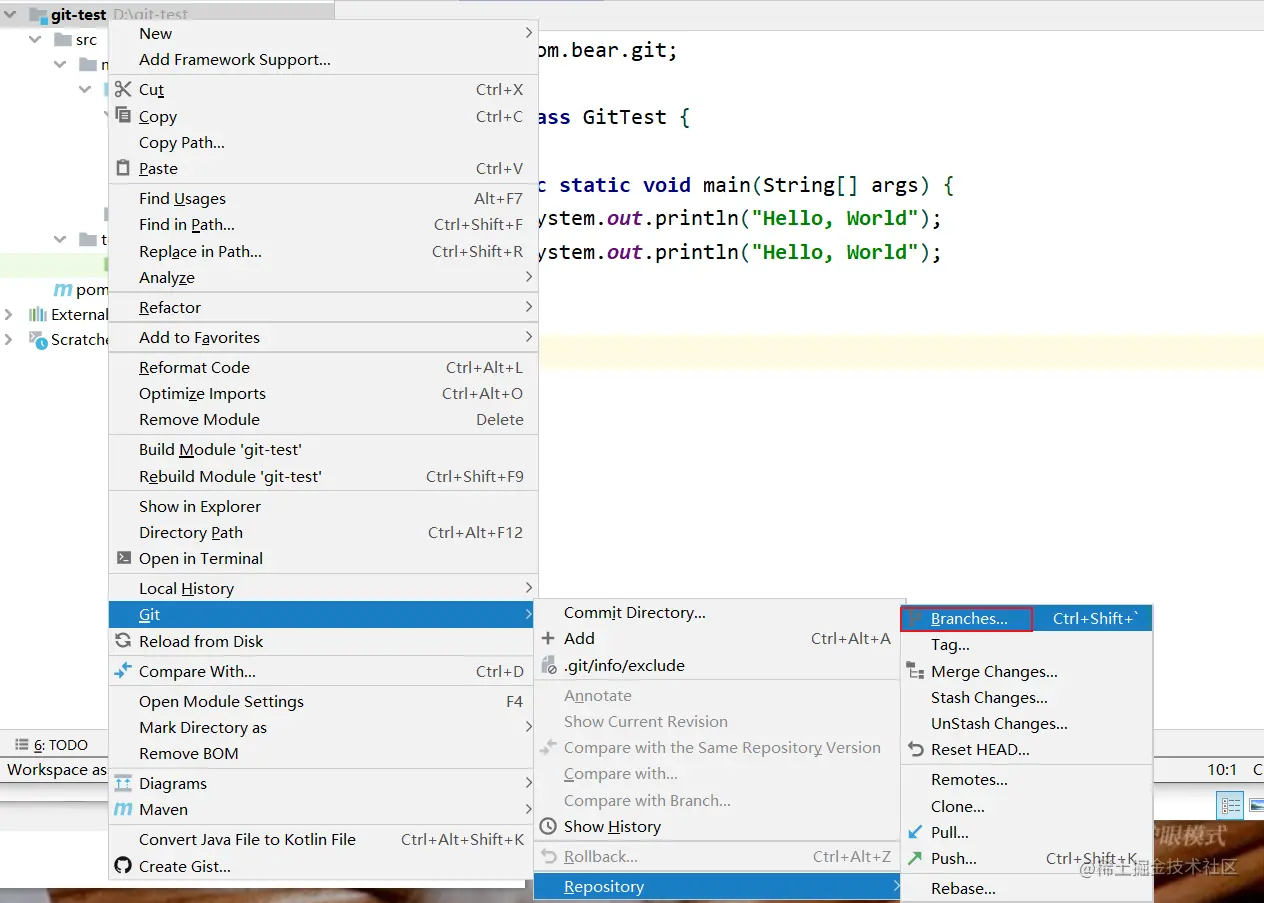Image resolution: width=1264 pixels, height=903 pixels.
Task: Click the git-test module folder icon
Action: point(38,15)
